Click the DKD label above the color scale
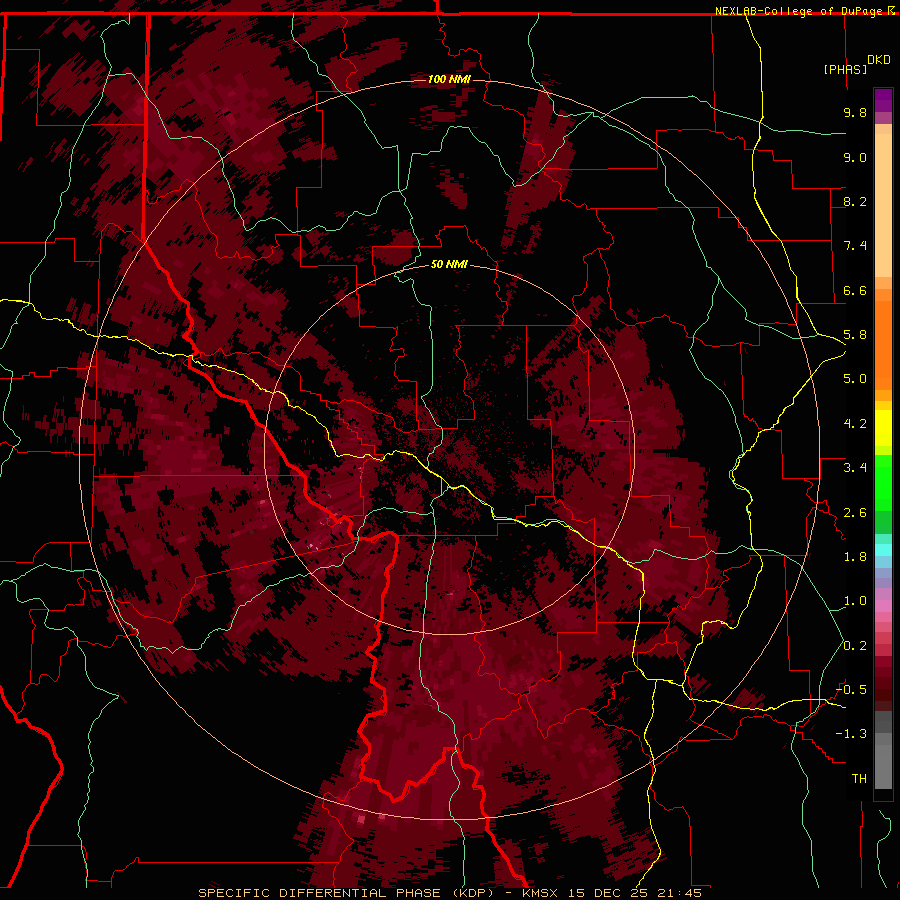The height and width of the screenshot is (900, 900). (x=879, y=59)
